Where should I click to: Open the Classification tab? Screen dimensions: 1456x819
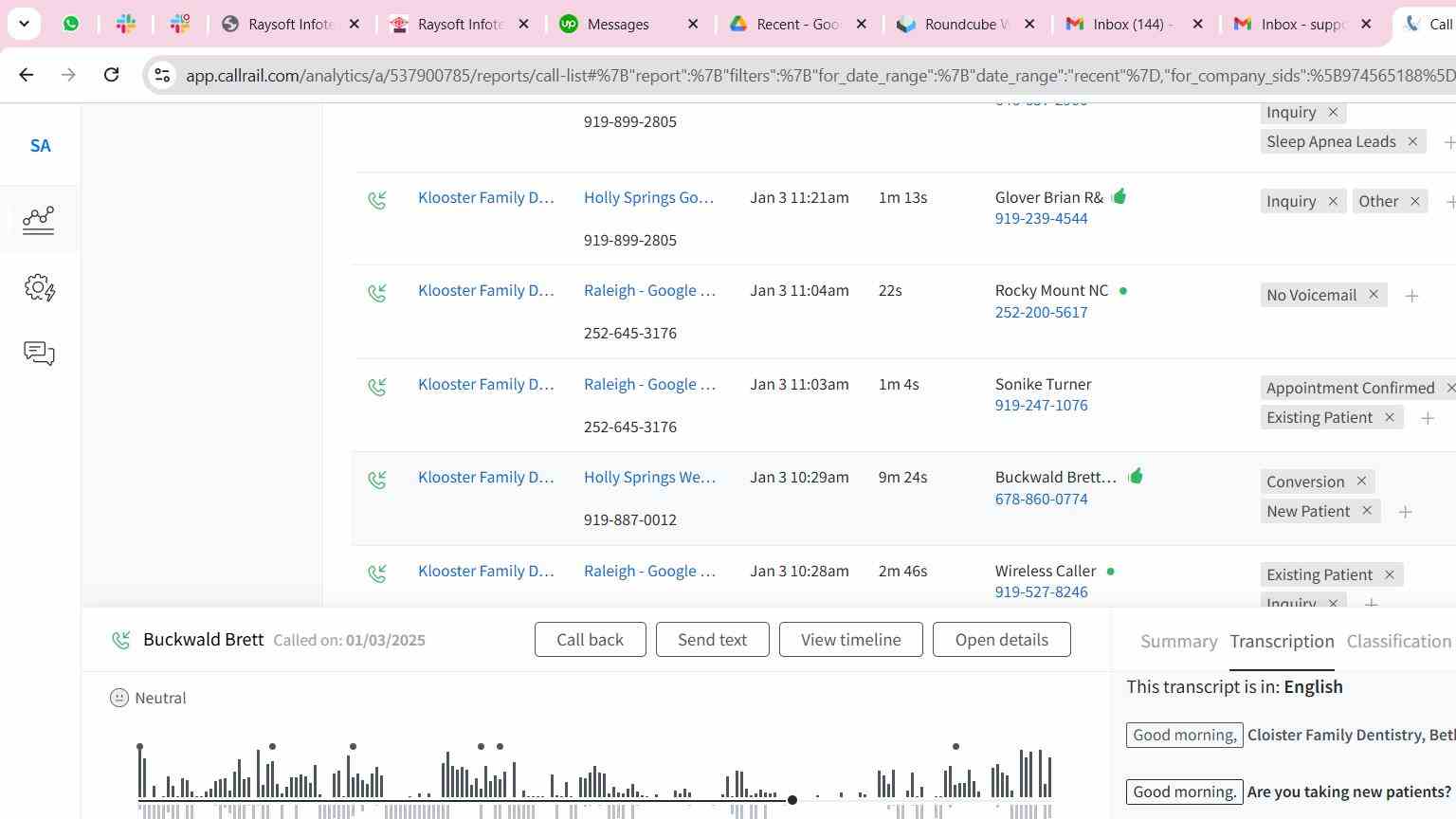pos(1398,642)
